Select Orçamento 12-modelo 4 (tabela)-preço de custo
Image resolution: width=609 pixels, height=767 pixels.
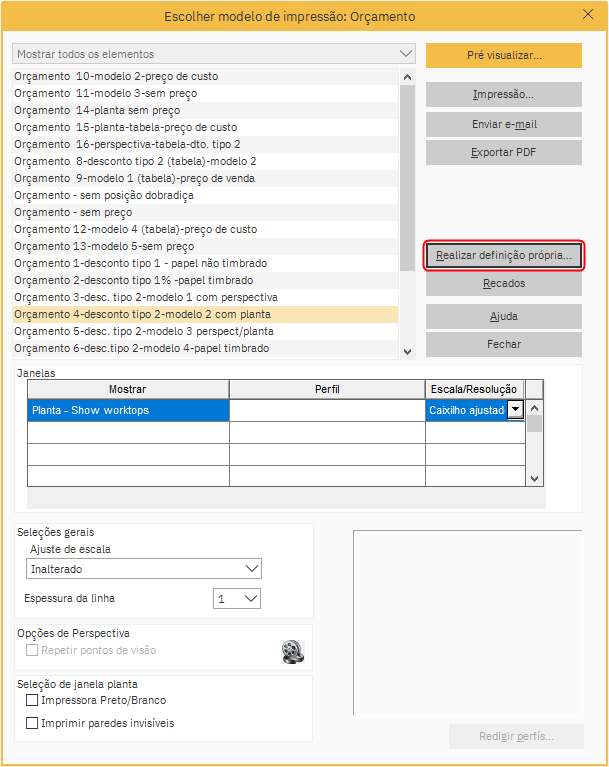(205, 229)
